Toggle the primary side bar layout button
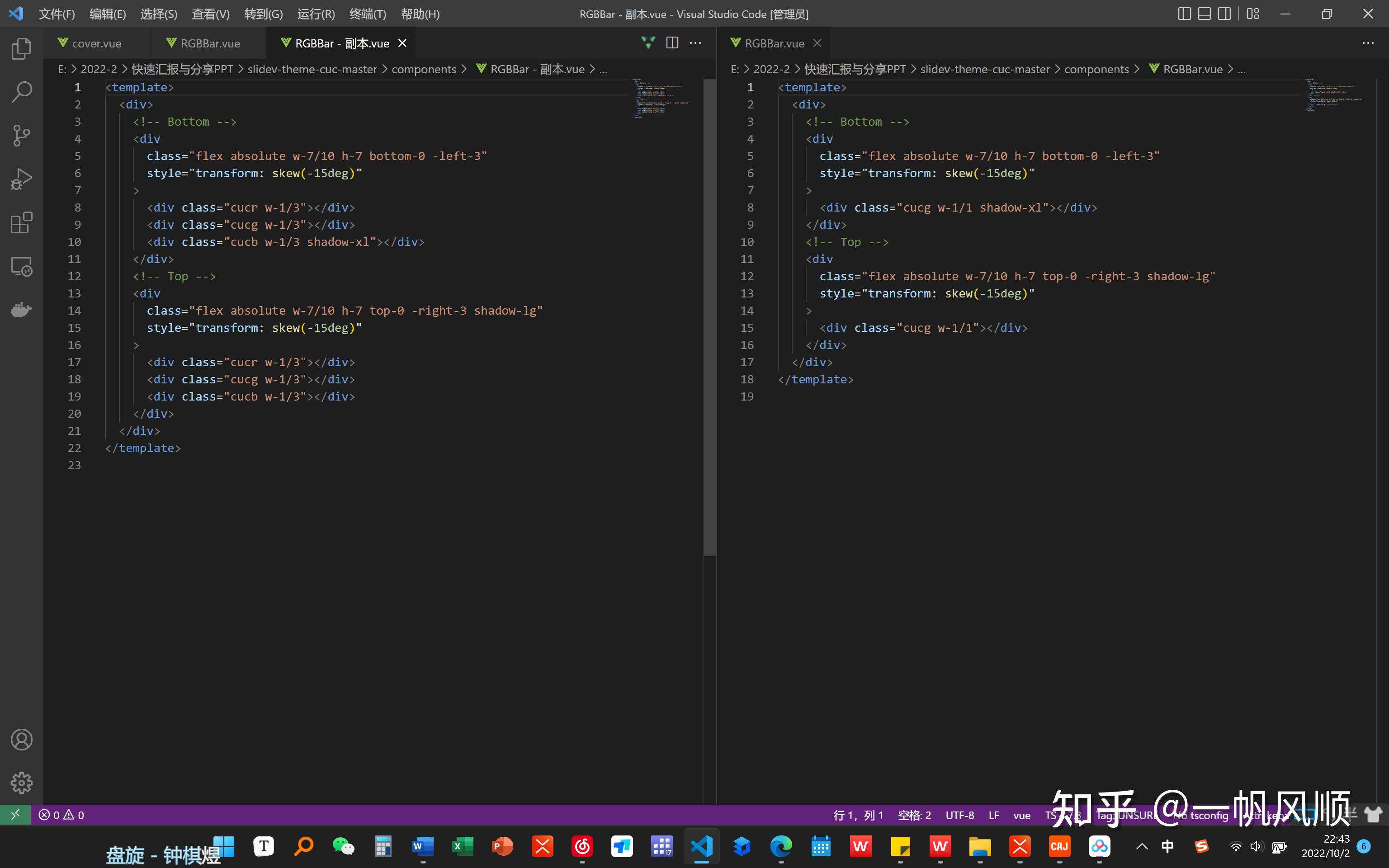 [1184, 14]
